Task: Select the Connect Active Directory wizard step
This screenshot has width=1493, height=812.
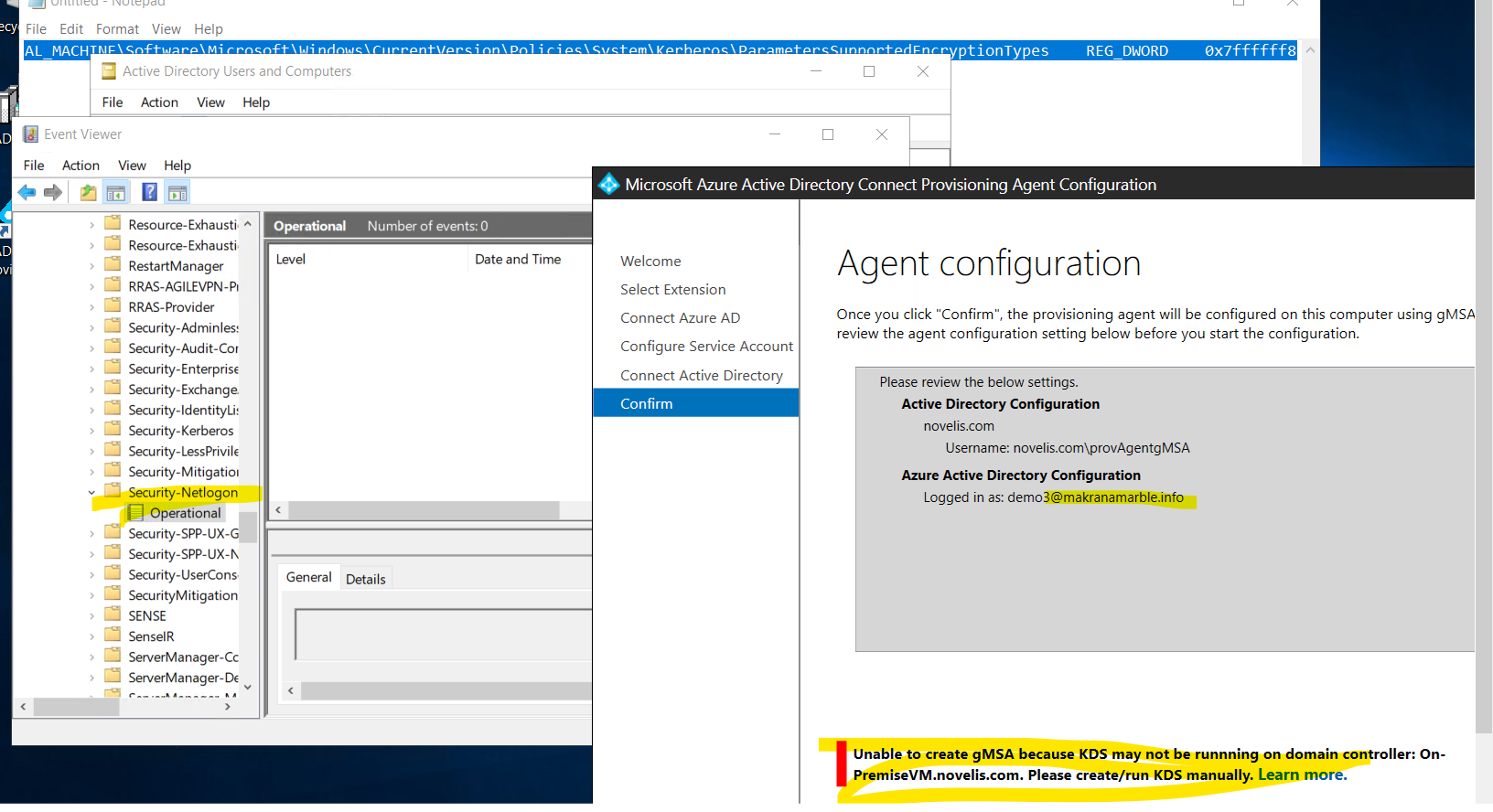Action: click(x=702, y=375)
